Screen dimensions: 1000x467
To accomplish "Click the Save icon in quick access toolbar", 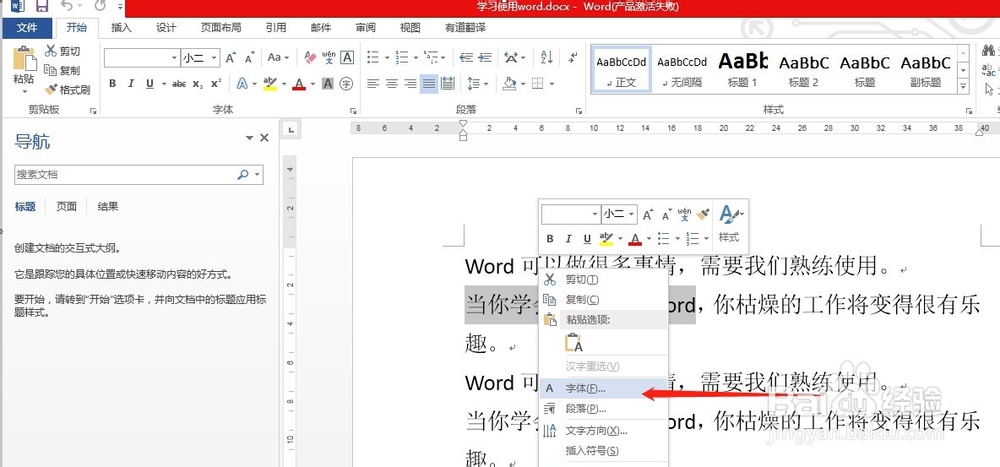I will coord(41,7).
